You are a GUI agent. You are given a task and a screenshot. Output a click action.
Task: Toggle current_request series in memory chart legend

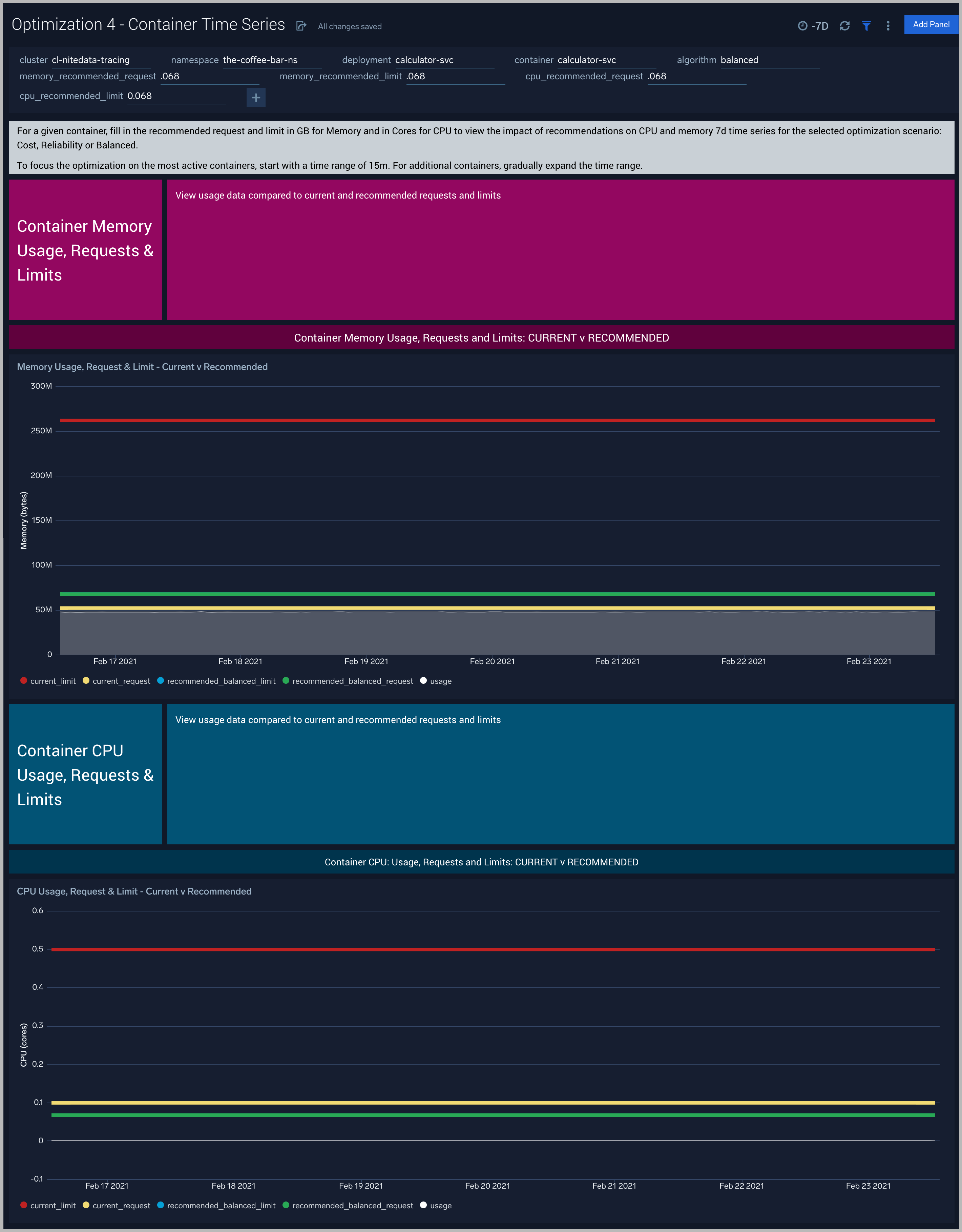point(116,681)
